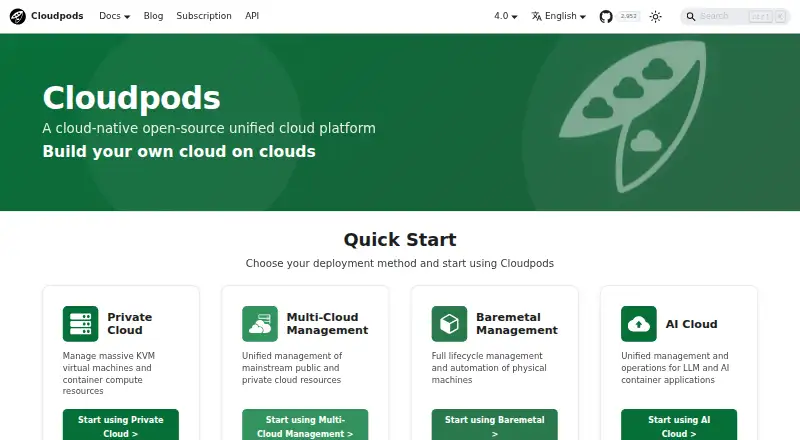800x440 pixels.
Task: Click 'Manage massive KVM virtual machines' description
Action: (109, 374)
